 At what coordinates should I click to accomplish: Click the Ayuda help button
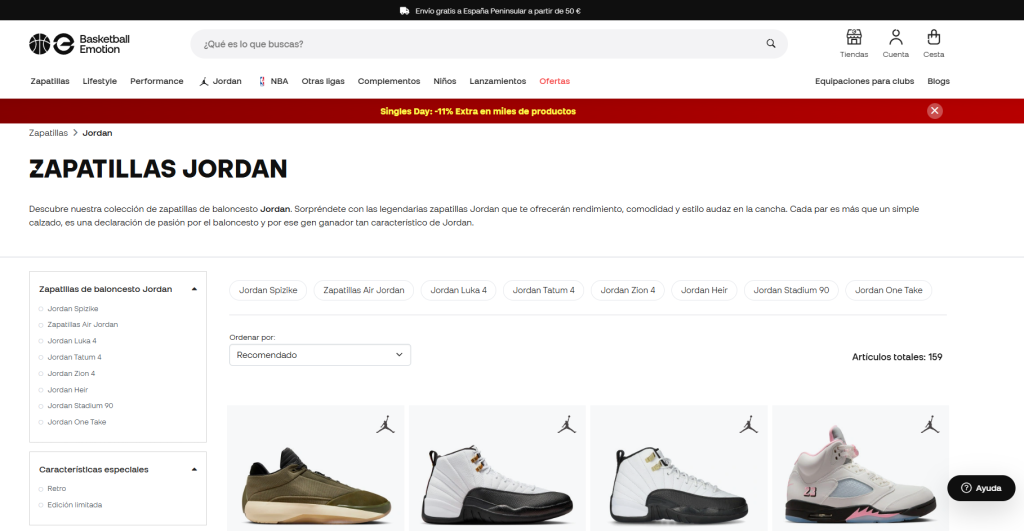(x=980, y=488)
